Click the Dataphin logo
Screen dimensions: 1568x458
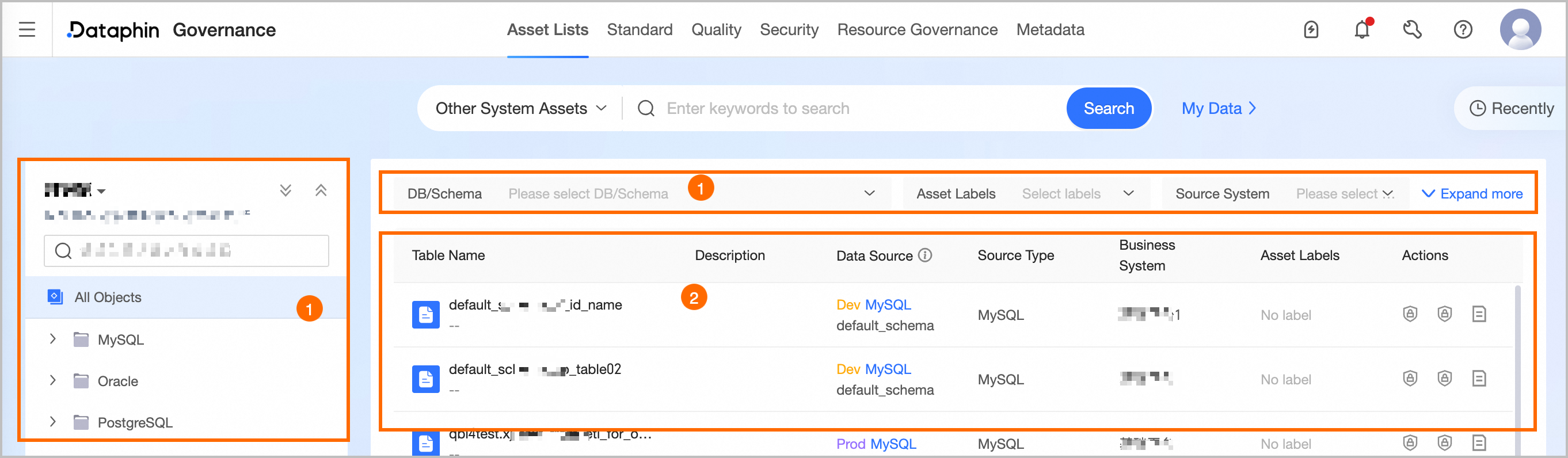[x=113, y=30]
